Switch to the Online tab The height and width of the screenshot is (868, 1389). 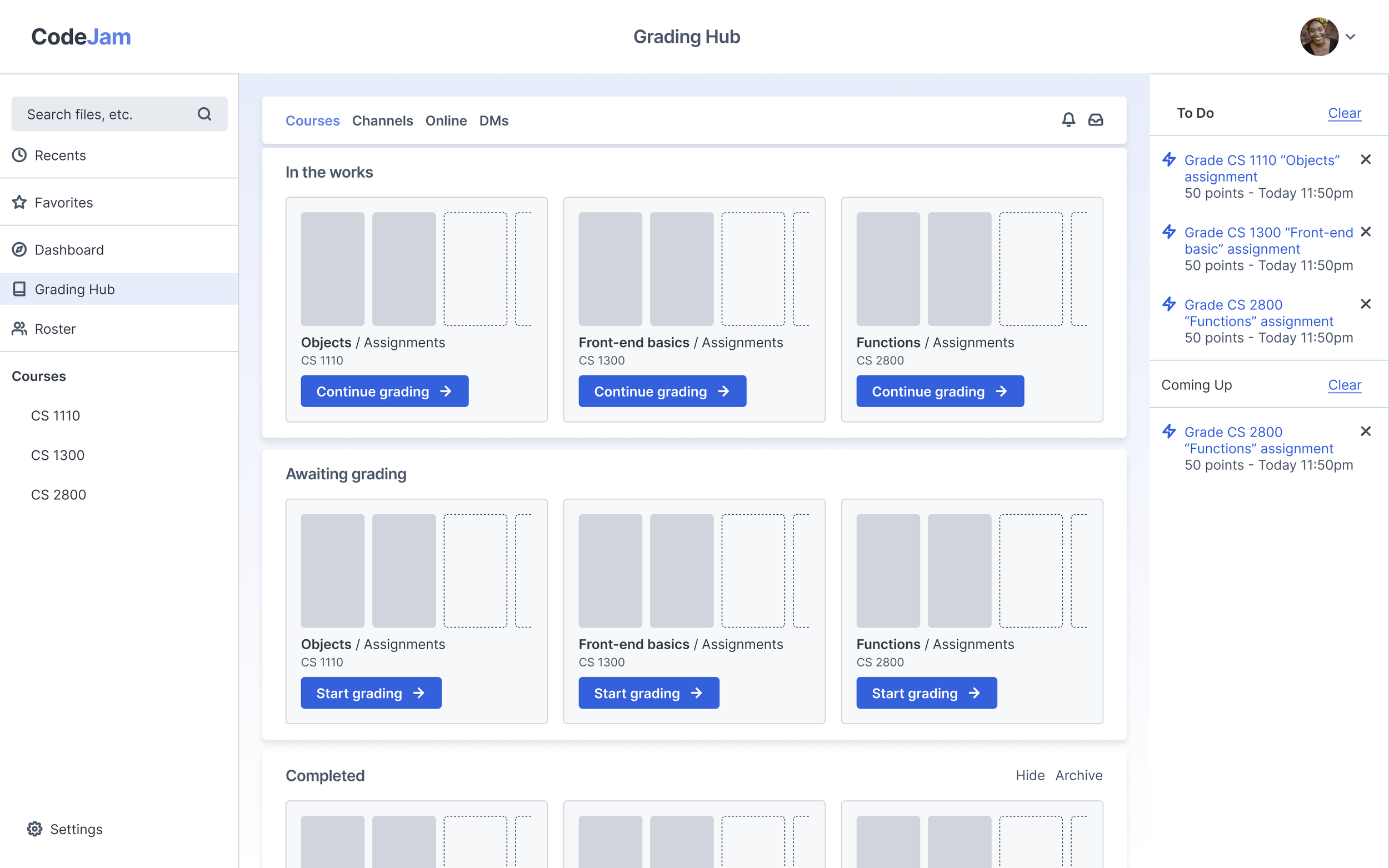[x=446, y=121]
